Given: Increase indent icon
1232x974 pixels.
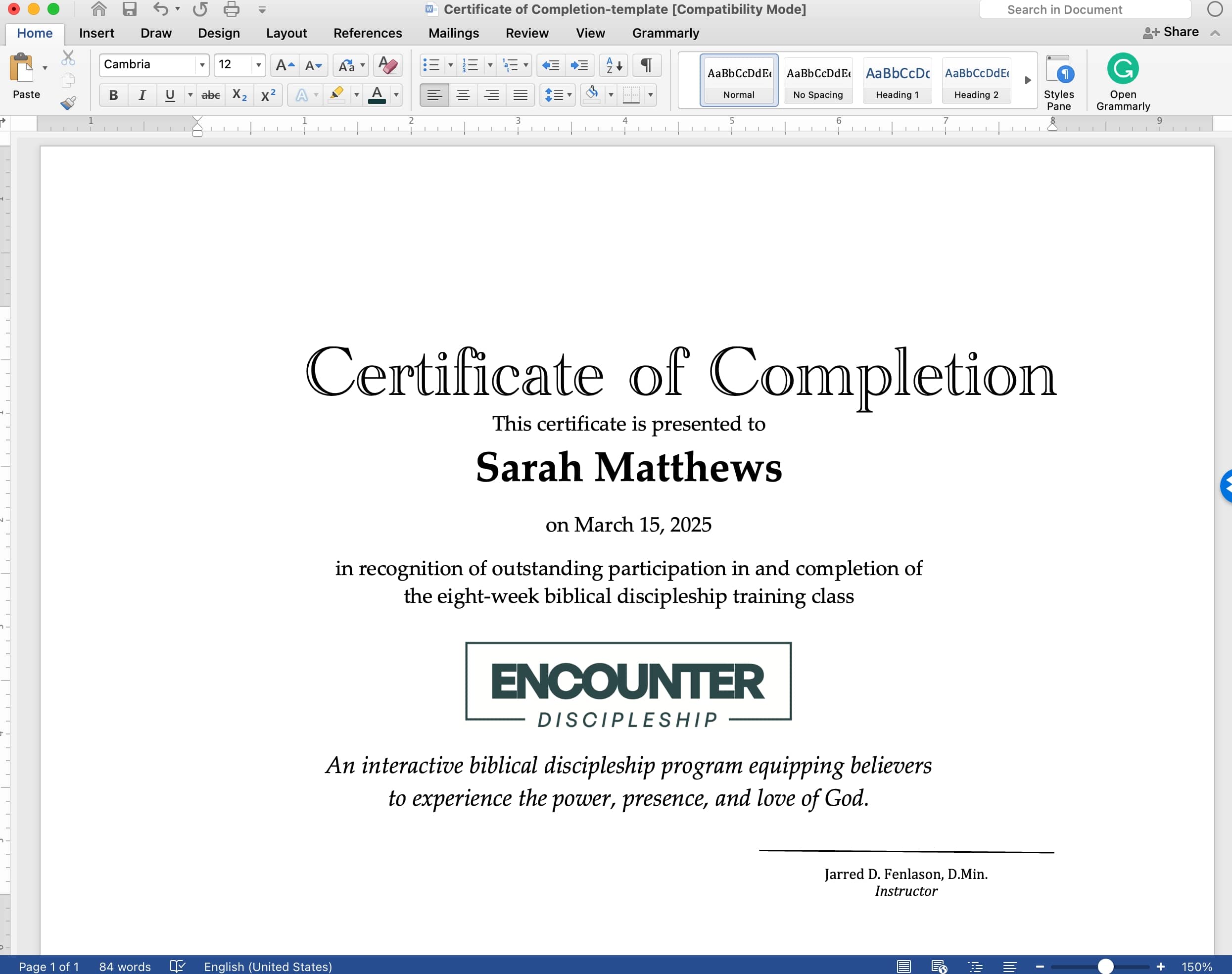Looking at the screenshot, I should point(580,65).
